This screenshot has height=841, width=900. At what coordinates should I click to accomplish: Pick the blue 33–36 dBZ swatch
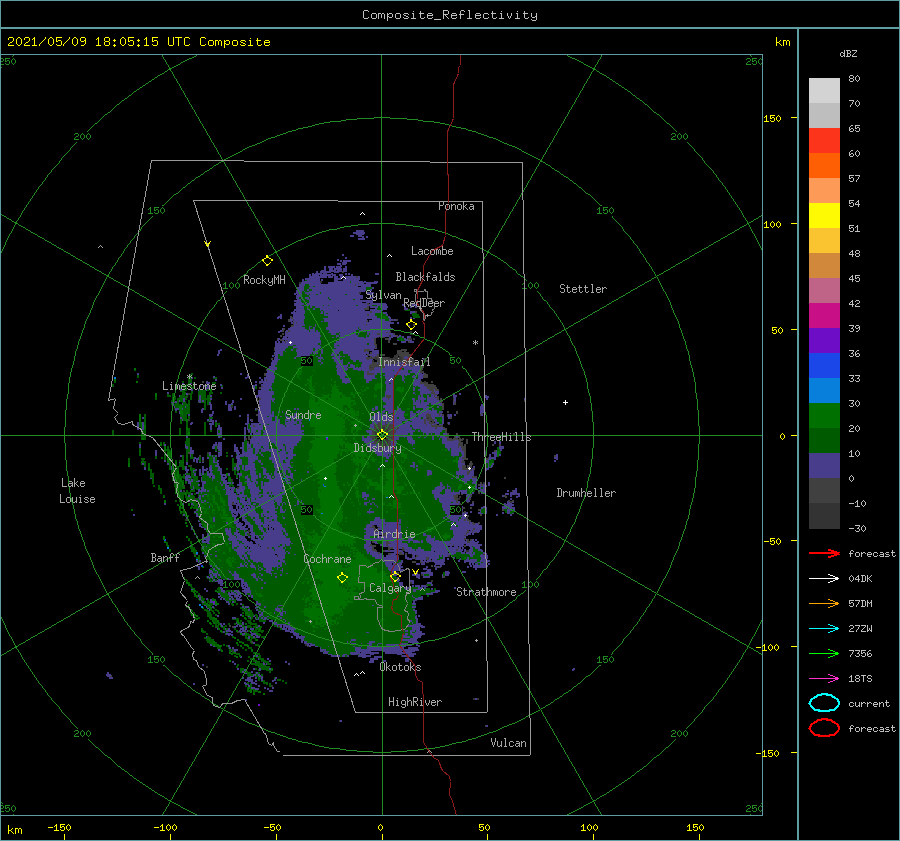(824, 366)
